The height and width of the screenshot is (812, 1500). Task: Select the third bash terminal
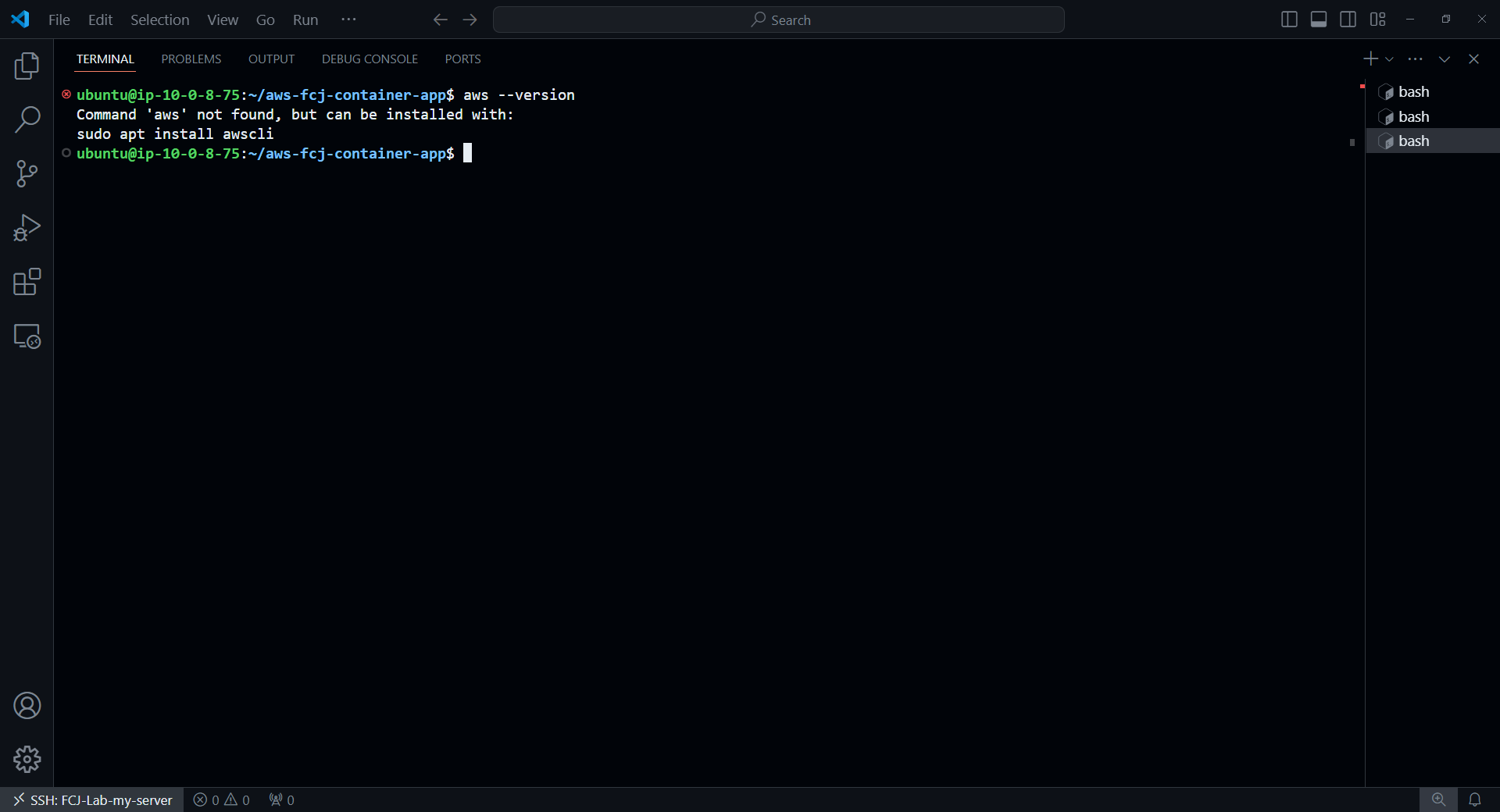pyautogui.click(x=1433, y=141)
